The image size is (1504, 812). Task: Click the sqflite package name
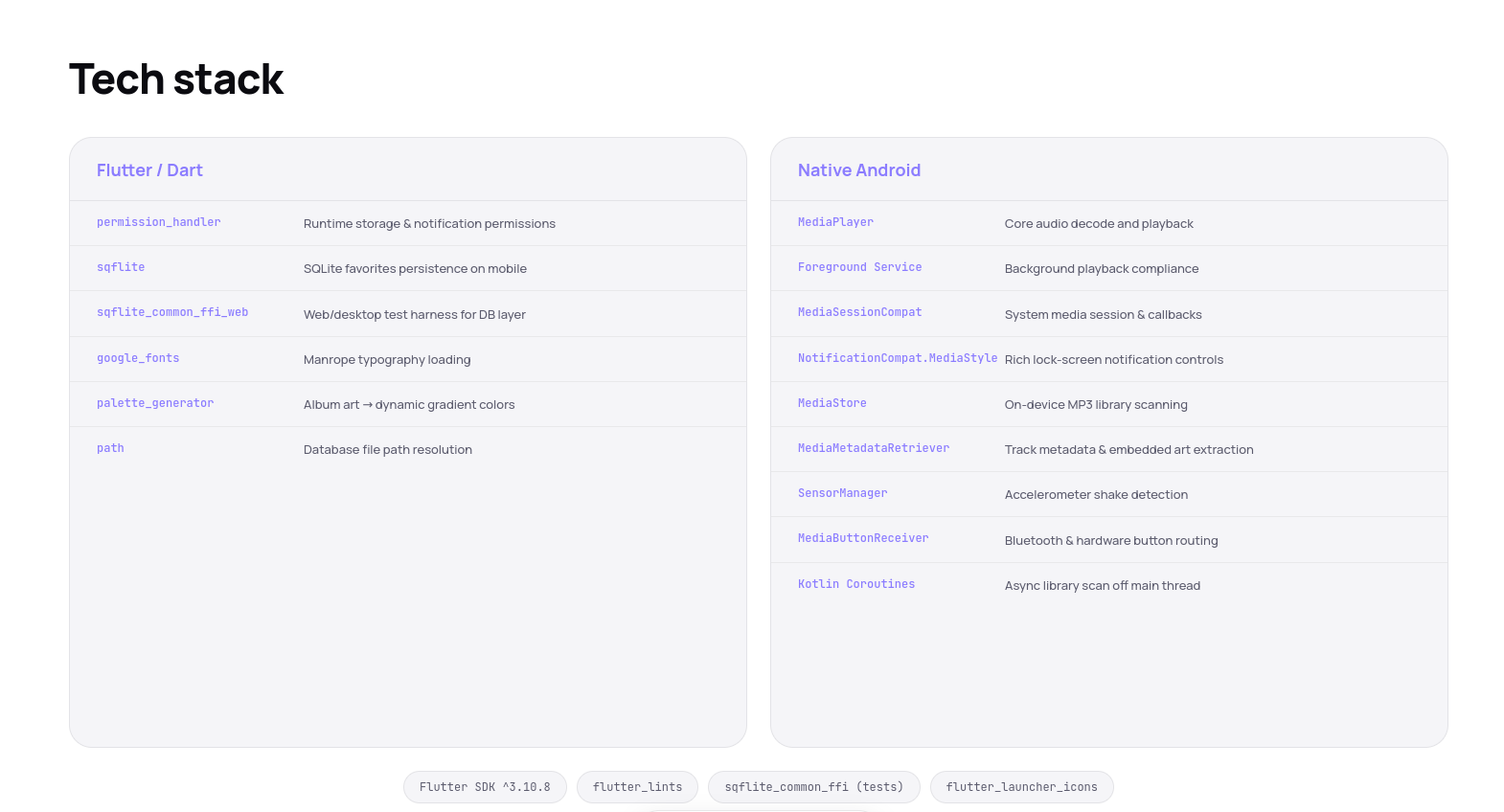click(x=121, y=267)
